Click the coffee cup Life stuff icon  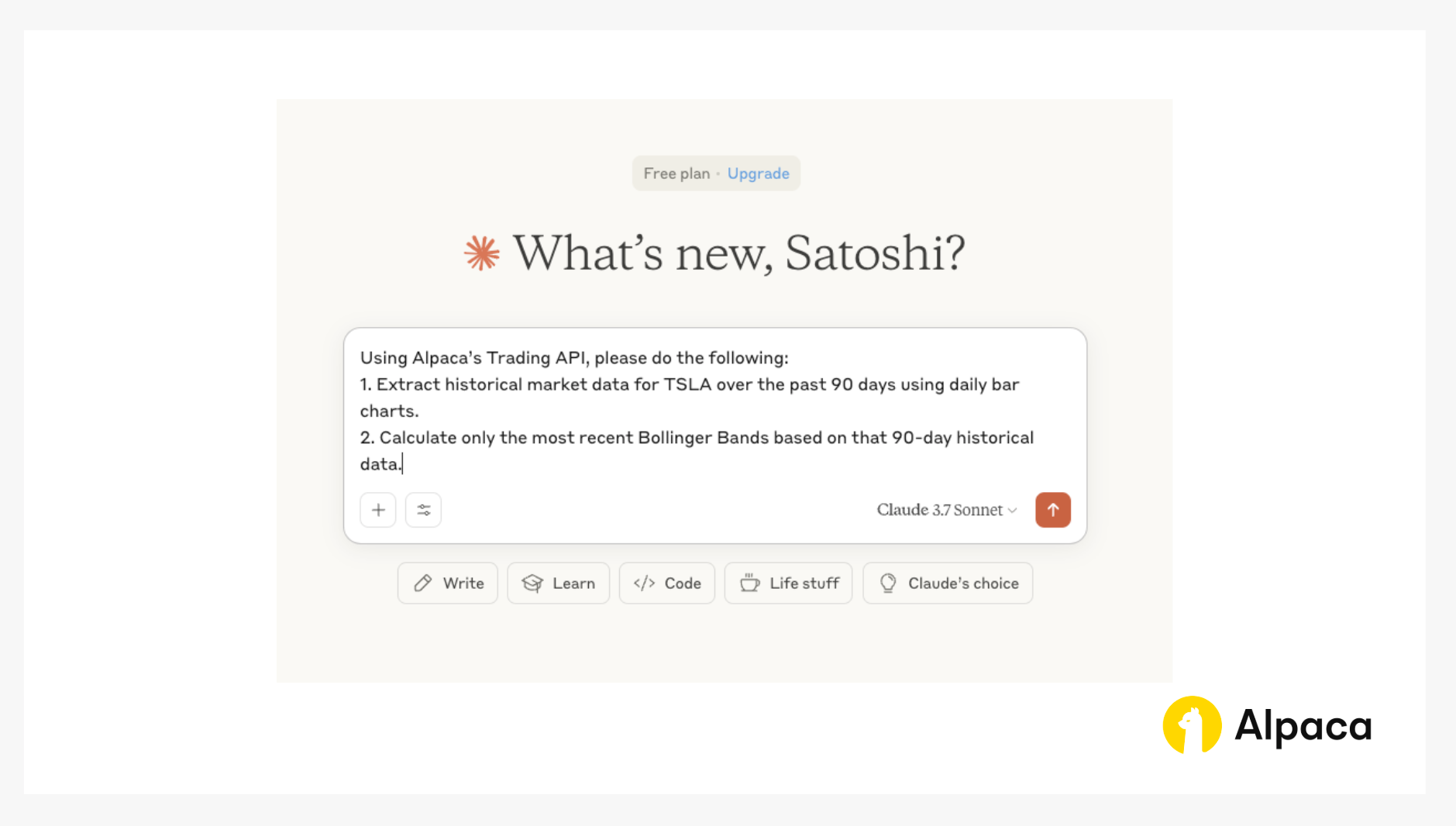tap(749, 583)
